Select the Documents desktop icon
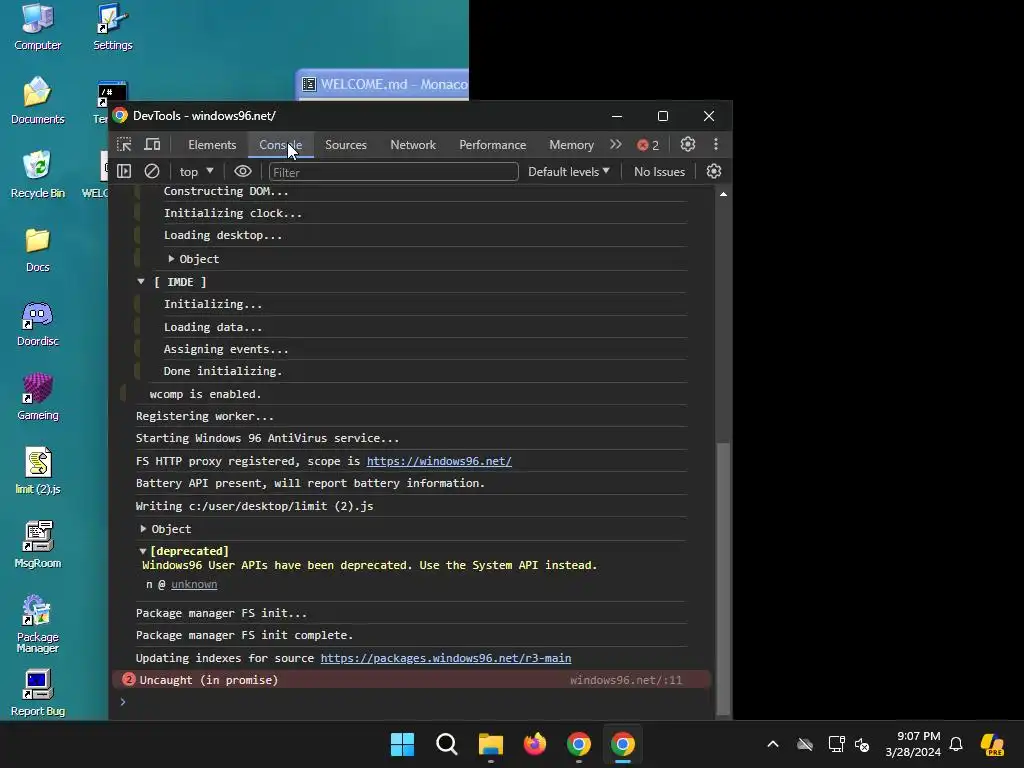The image size is (1024, 768). 37,101
